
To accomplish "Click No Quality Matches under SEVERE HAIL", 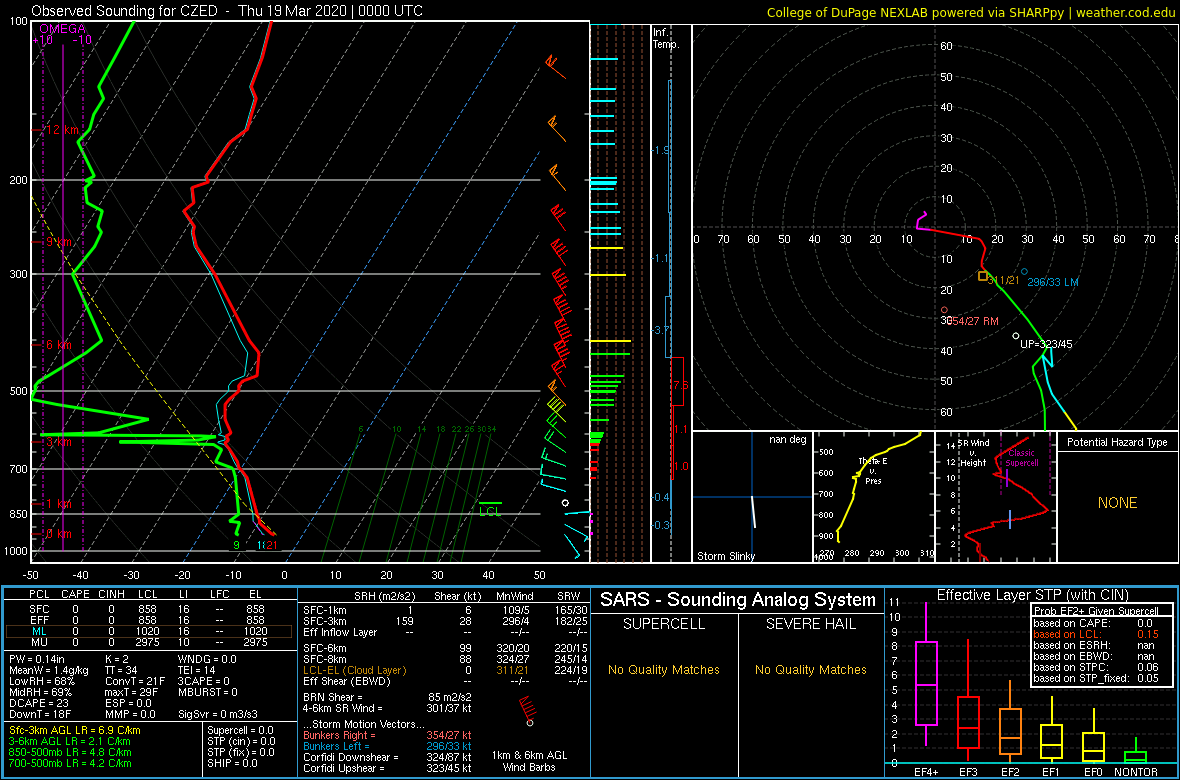I will 810,669.
